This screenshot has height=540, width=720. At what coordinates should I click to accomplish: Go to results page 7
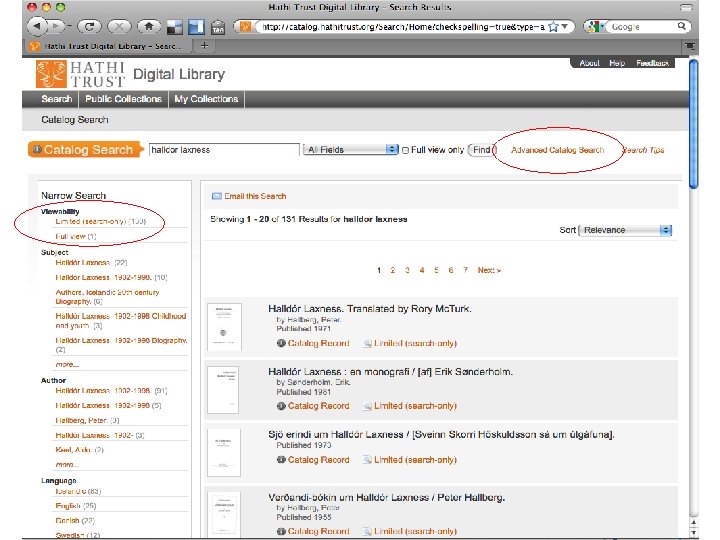[465, 270]
